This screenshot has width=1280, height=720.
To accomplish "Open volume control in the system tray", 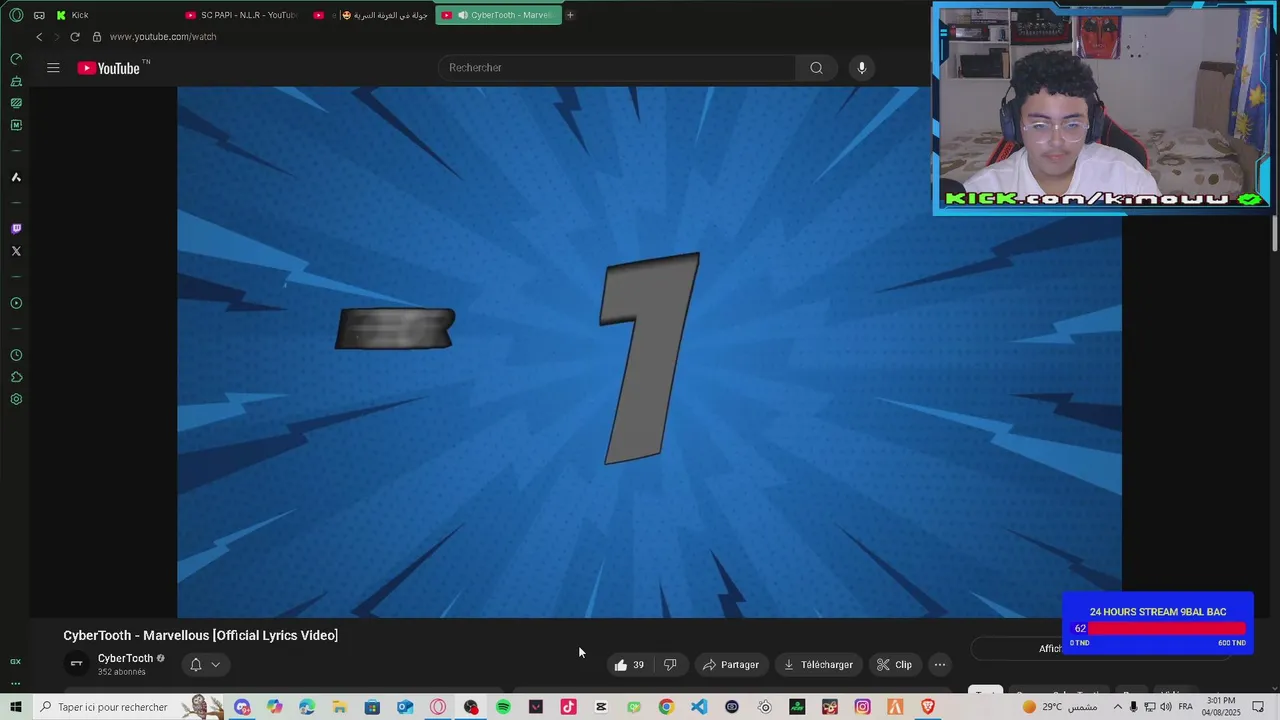I will [x=1166, y=707].
